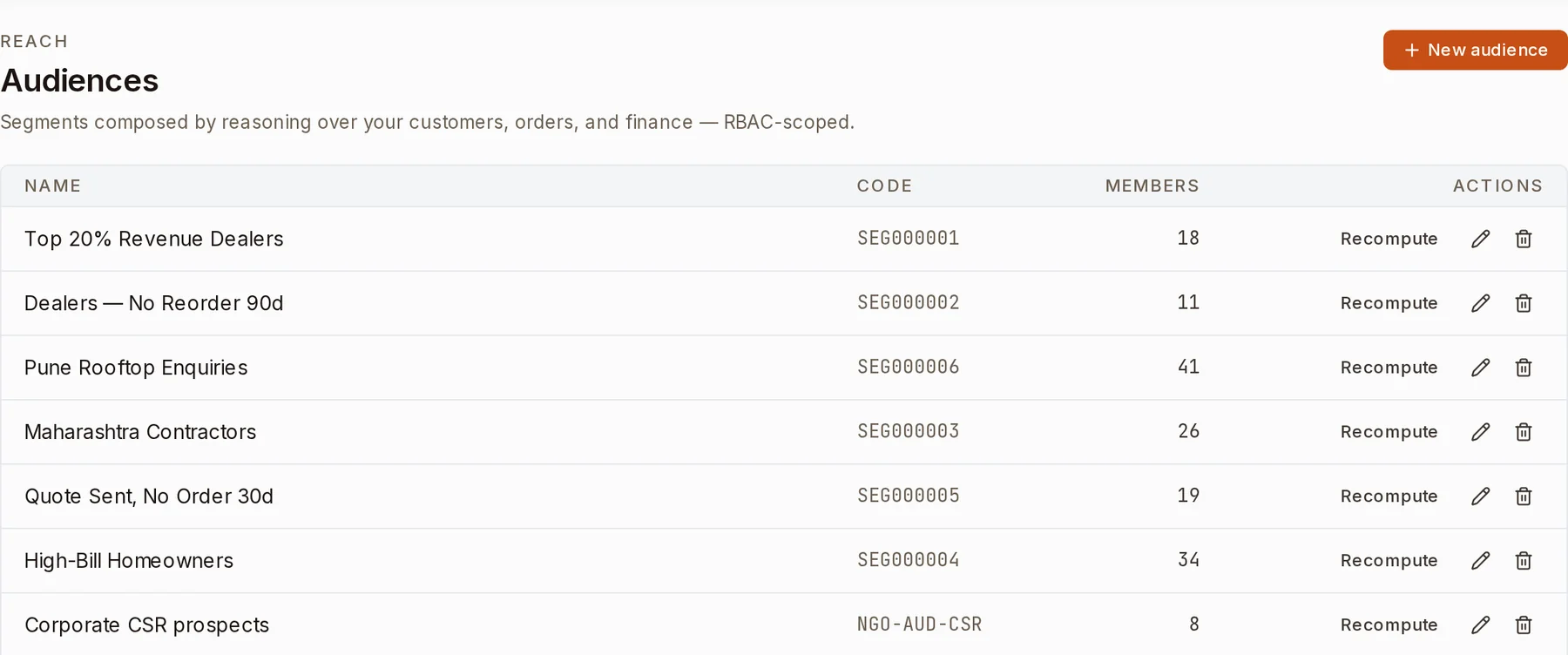Edit the Top 20% Revenue Dealers audience
Viewport: 1568px width, 655px height.
[1480, 239]
